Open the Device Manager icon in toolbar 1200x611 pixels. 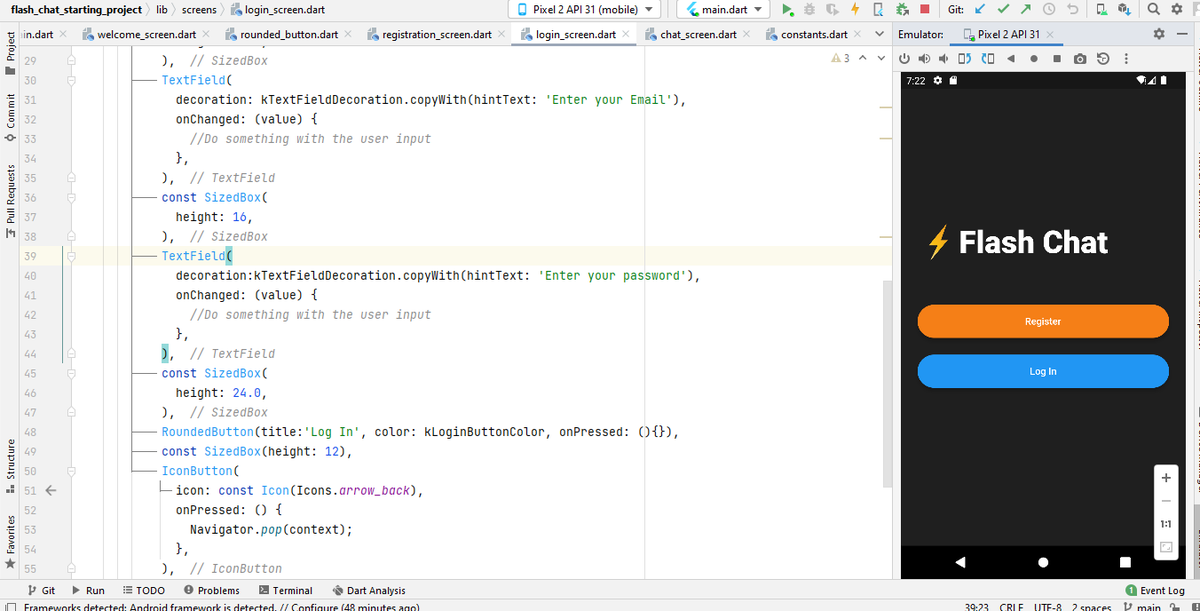[x=1102, y=10]
